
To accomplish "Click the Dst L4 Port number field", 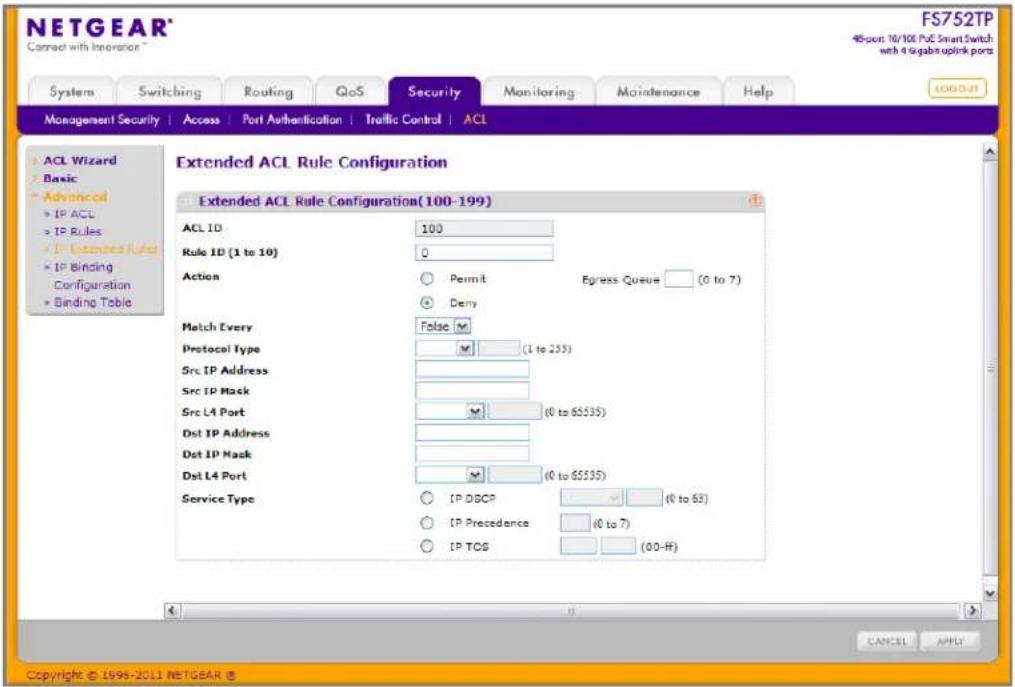I will point(515,475).
